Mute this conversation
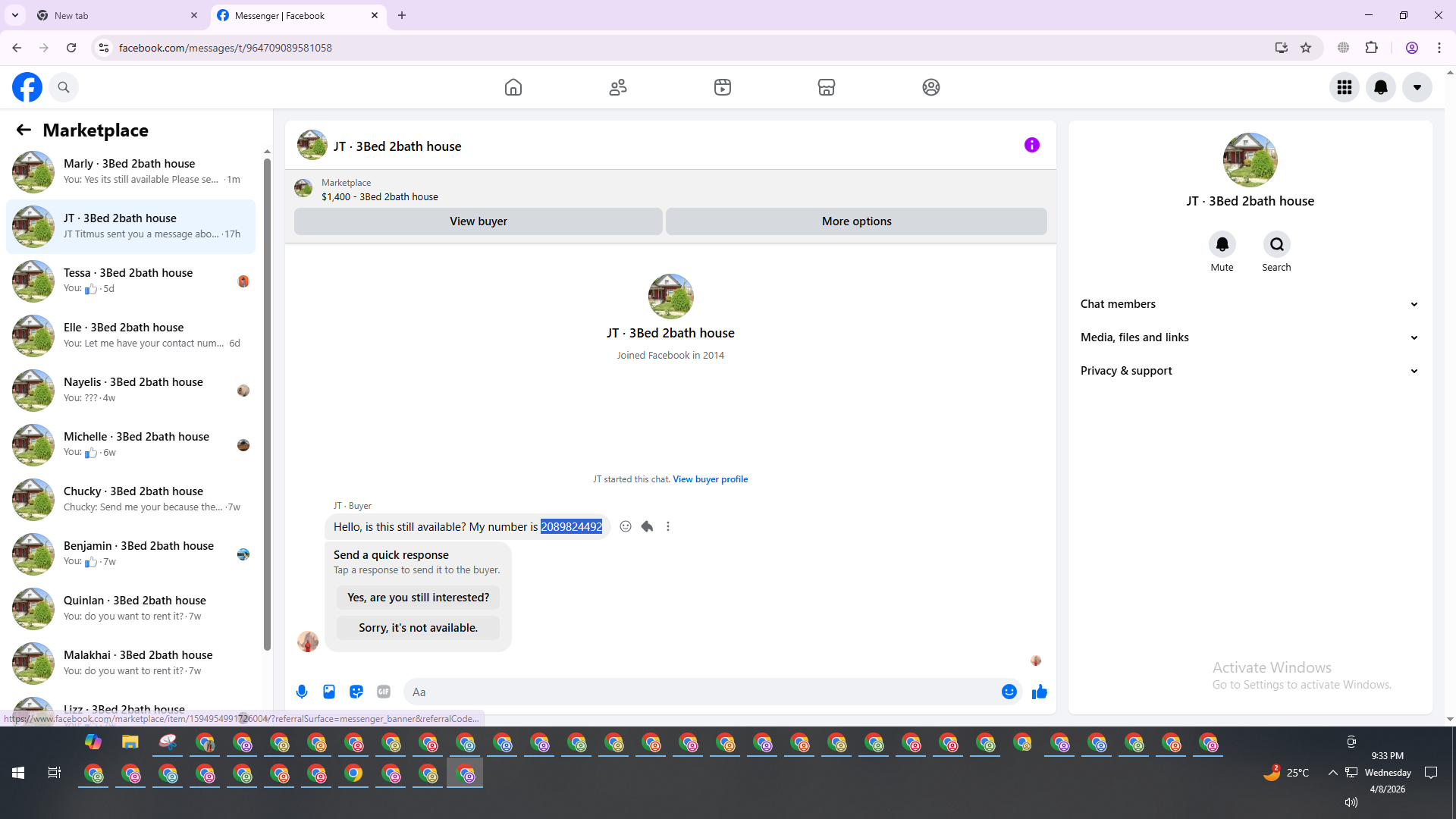The width and height of the screenshot is (1456, 819). [1222, 245]
